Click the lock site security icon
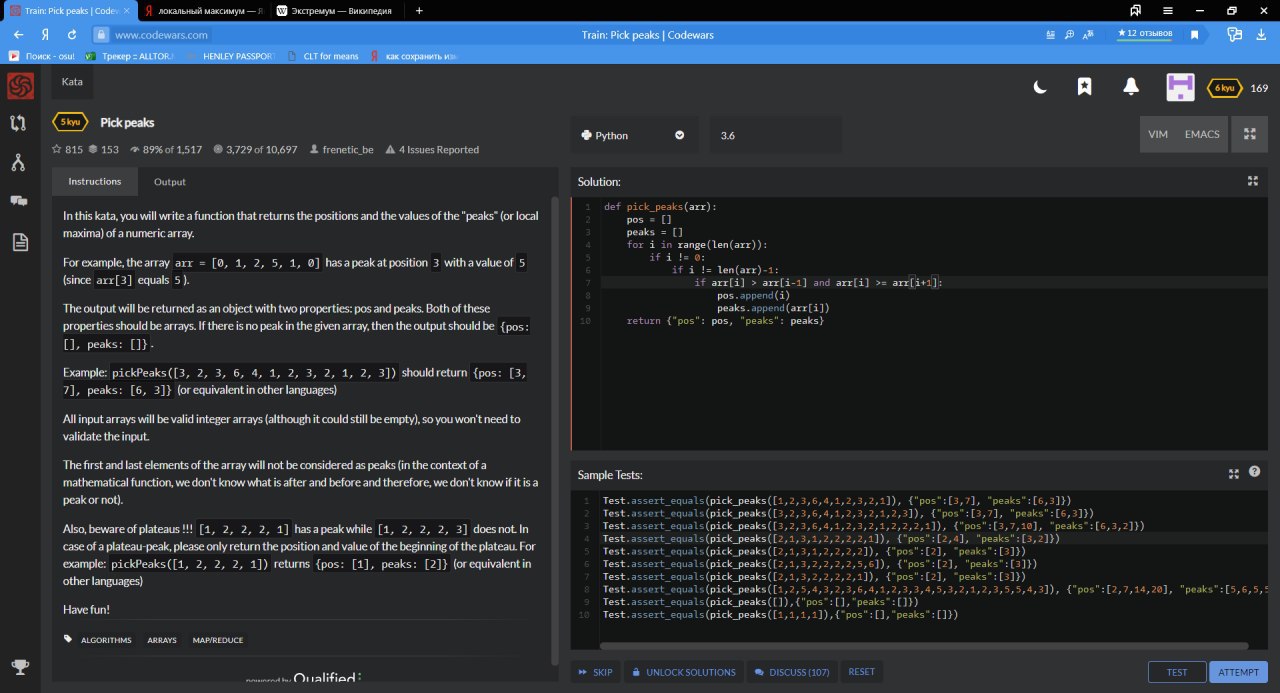This screenshot has height=693, width=1280. [x=100, y=34]
